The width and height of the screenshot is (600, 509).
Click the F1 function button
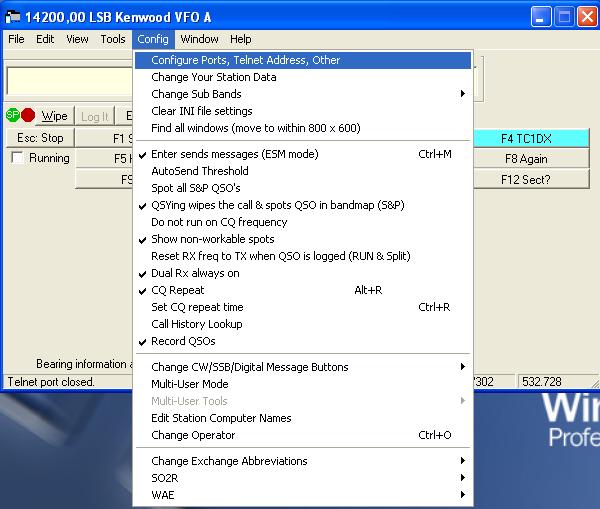pos(104,138)
